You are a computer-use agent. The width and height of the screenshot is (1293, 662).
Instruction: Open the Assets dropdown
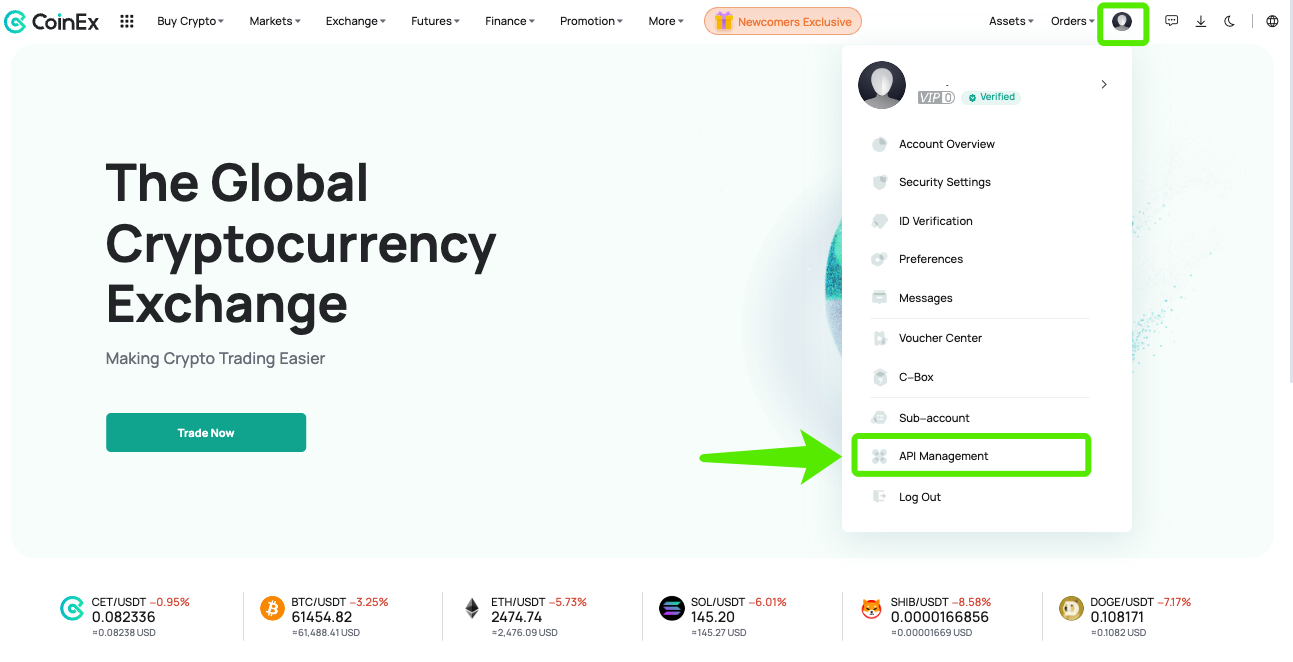click(1011, 21)
